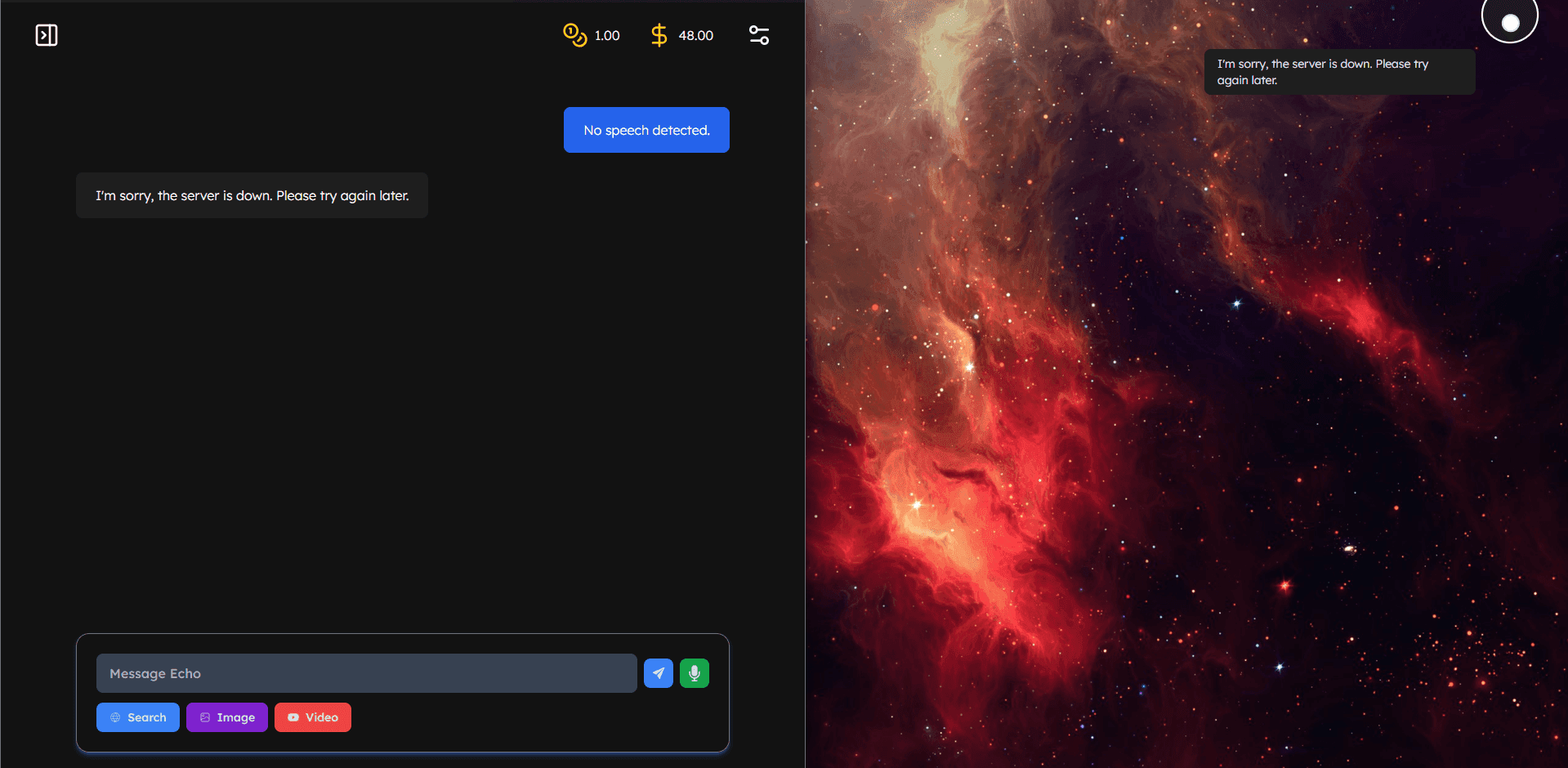This screenshot has width=1568, height=768.
Task: Click the dollar sign balance icon
Action: (659, 35)
